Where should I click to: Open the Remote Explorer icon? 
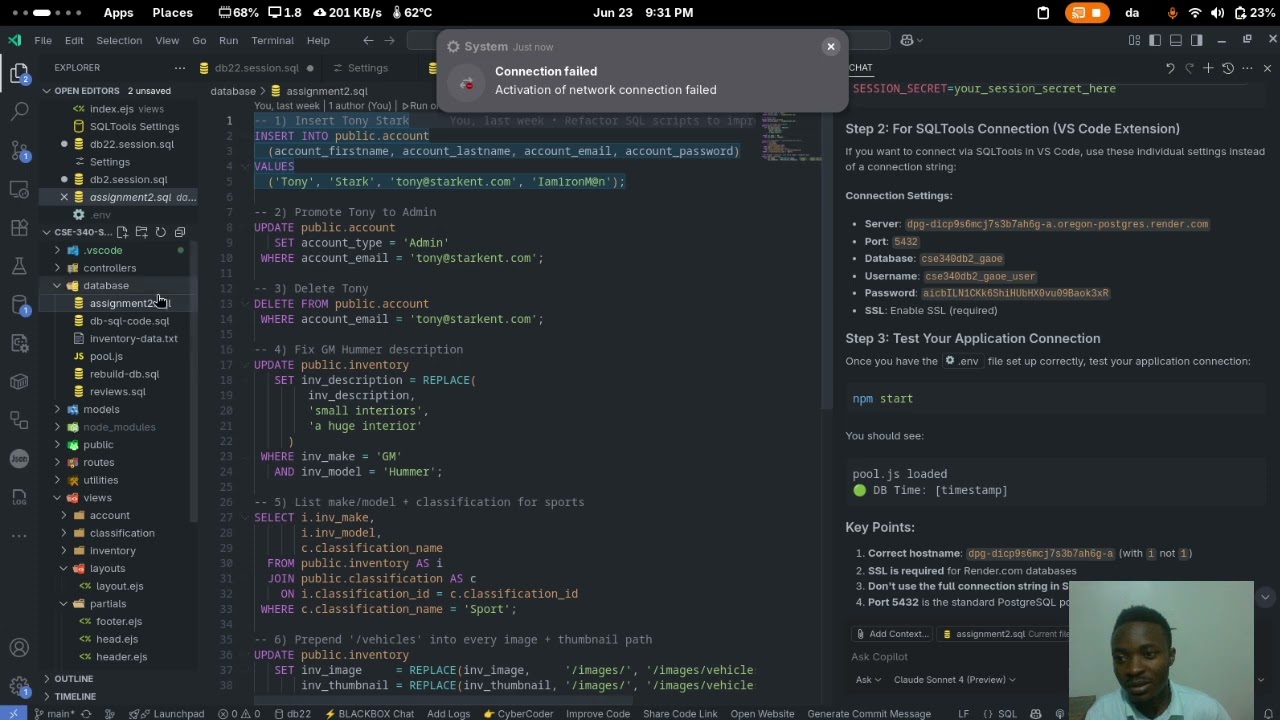(19, 189)
